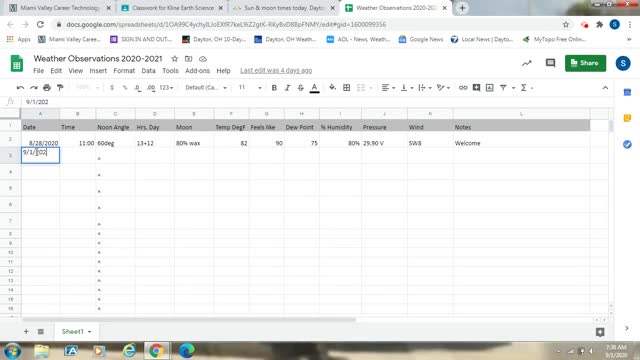Click the green Share button

(x=585, y=63)
